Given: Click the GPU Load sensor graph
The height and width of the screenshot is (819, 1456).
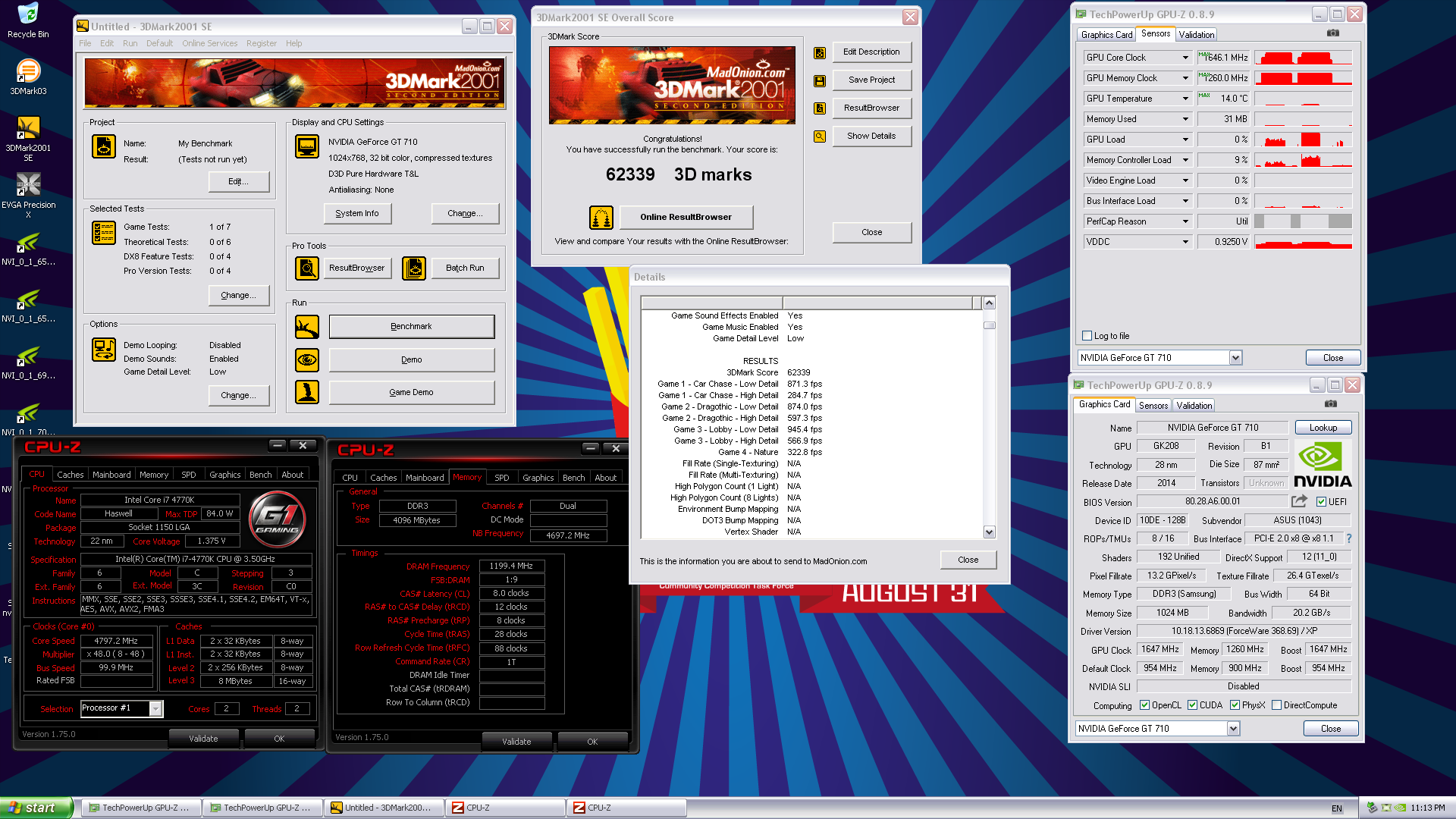Looking at the screenshot, I should coord(1303,140).
